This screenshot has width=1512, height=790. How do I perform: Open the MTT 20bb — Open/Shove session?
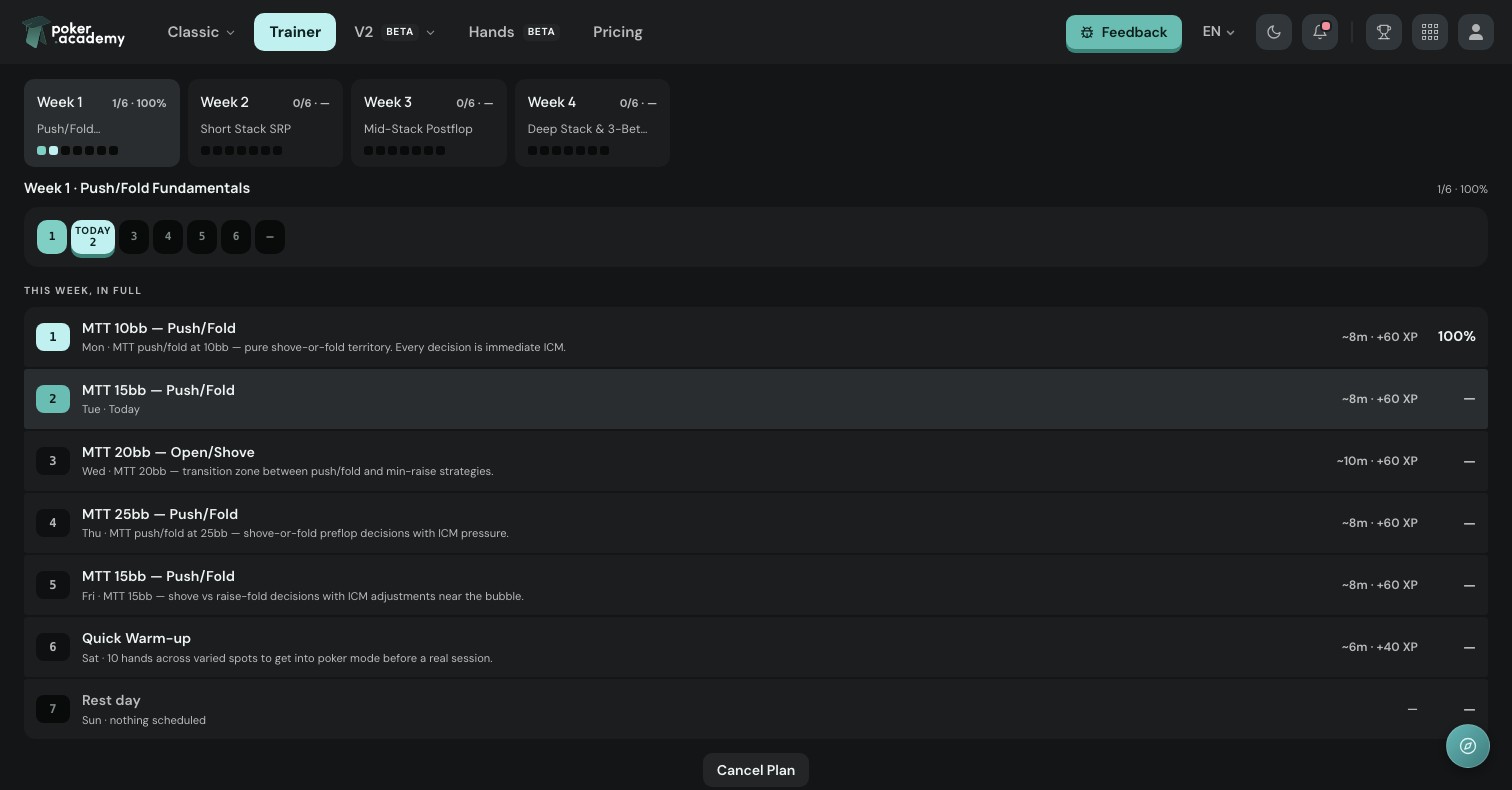(756, 461)
